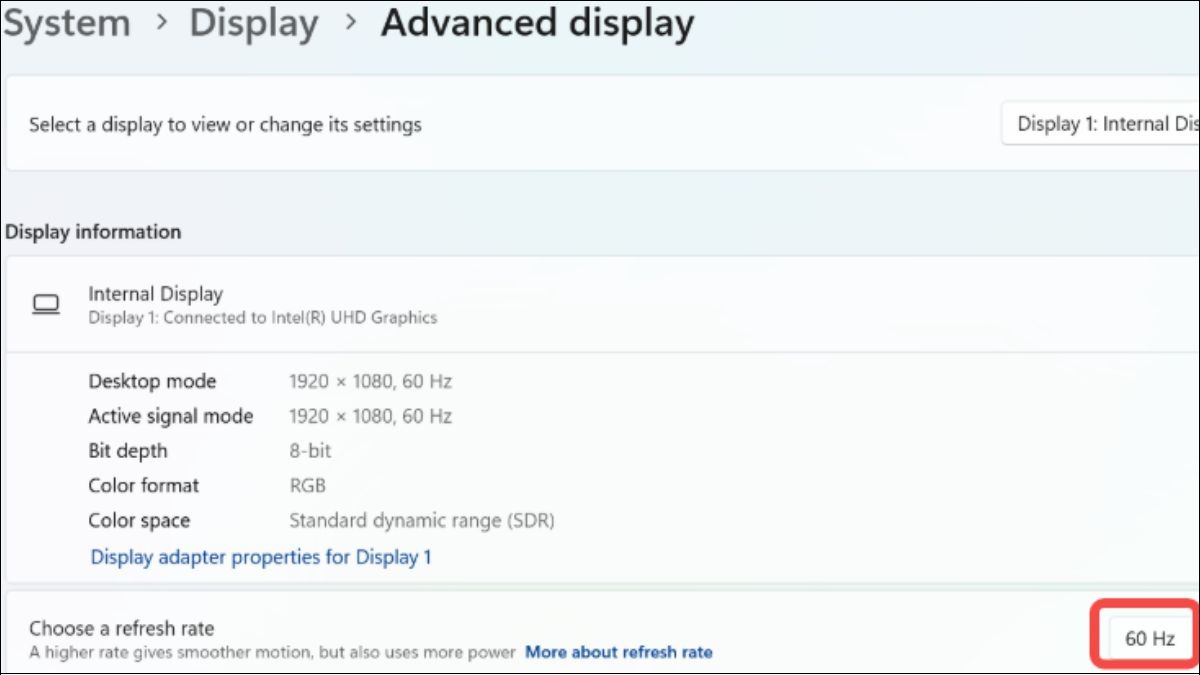
Task: Select 'Connected to Intel(R) UHD Graphics' text
Action: pos(300,318)
